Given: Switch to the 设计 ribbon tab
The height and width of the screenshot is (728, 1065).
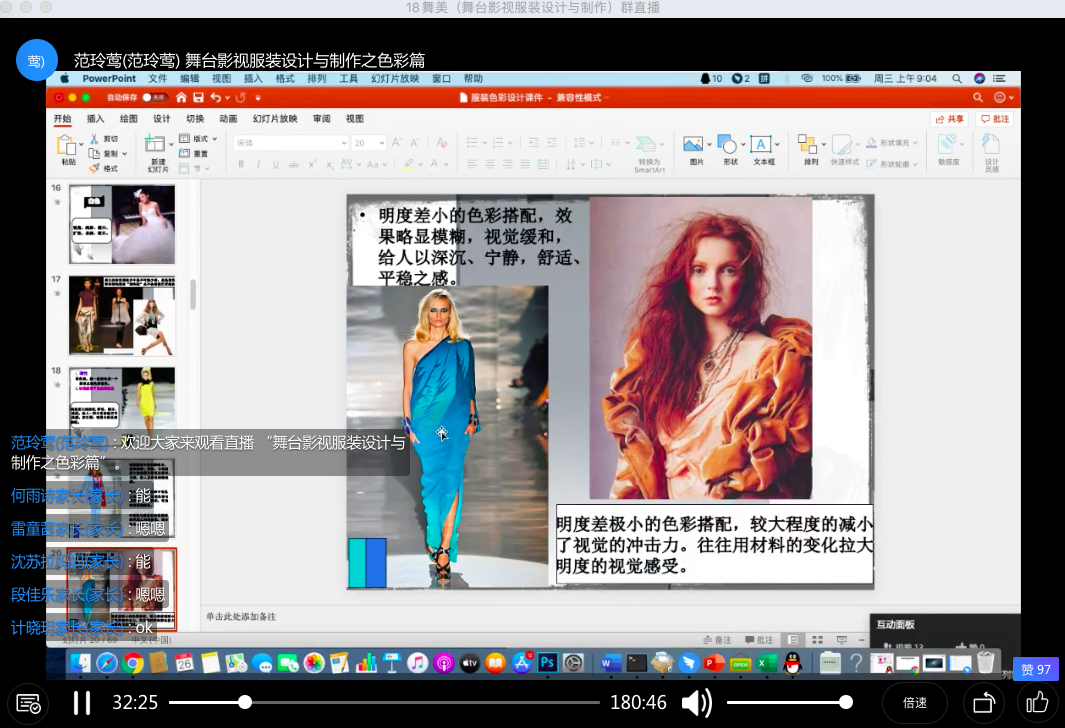Looking at the screenshot, I should (161, 119).
